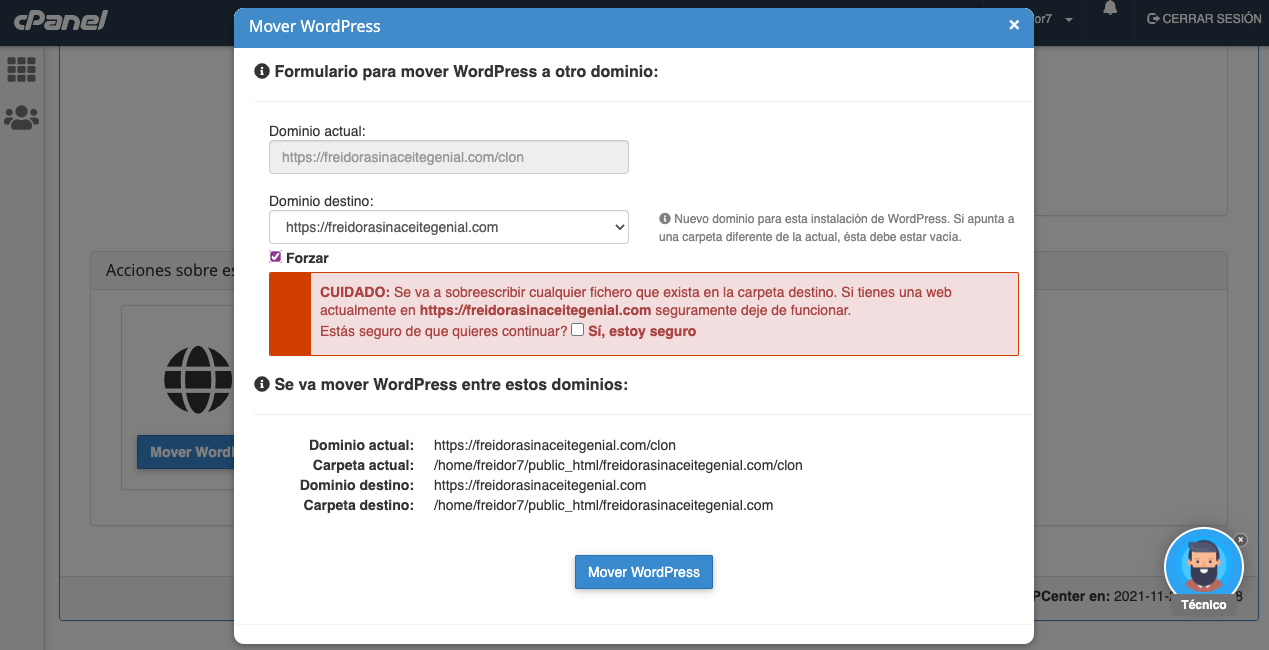This screenshot has height=650, width=1269.
Task: Click CERRAR SESIÓN logout link
Action: pyautogui.click(x=1204, y=19)
